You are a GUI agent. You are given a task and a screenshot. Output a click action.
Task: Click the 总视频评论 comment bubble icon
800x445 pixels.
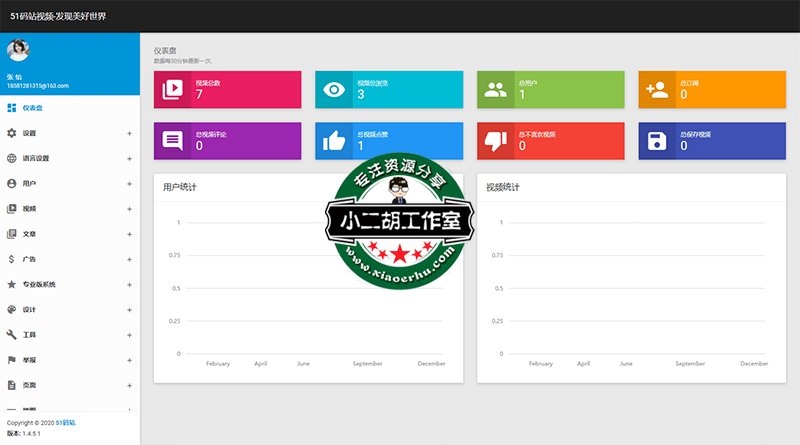click(x=172, y=140)
